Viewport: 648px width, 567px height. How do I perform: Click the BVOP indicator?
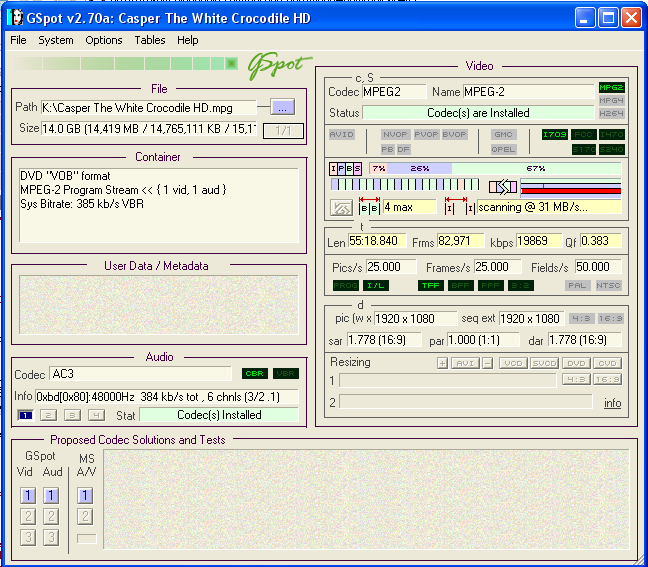[454, 134]
